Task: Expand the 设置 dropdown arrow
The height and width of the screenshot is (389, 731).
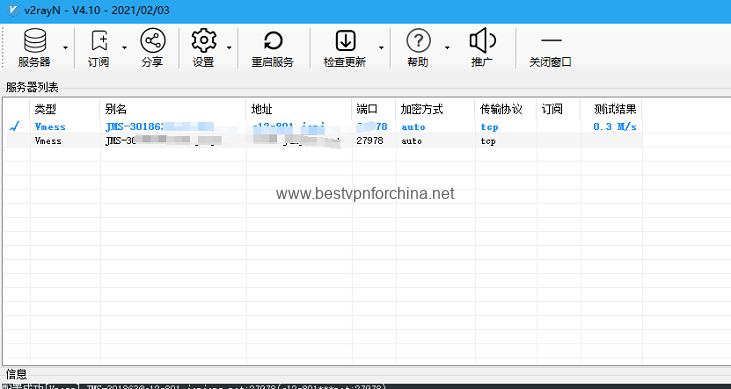Action: tap(229, 48)
